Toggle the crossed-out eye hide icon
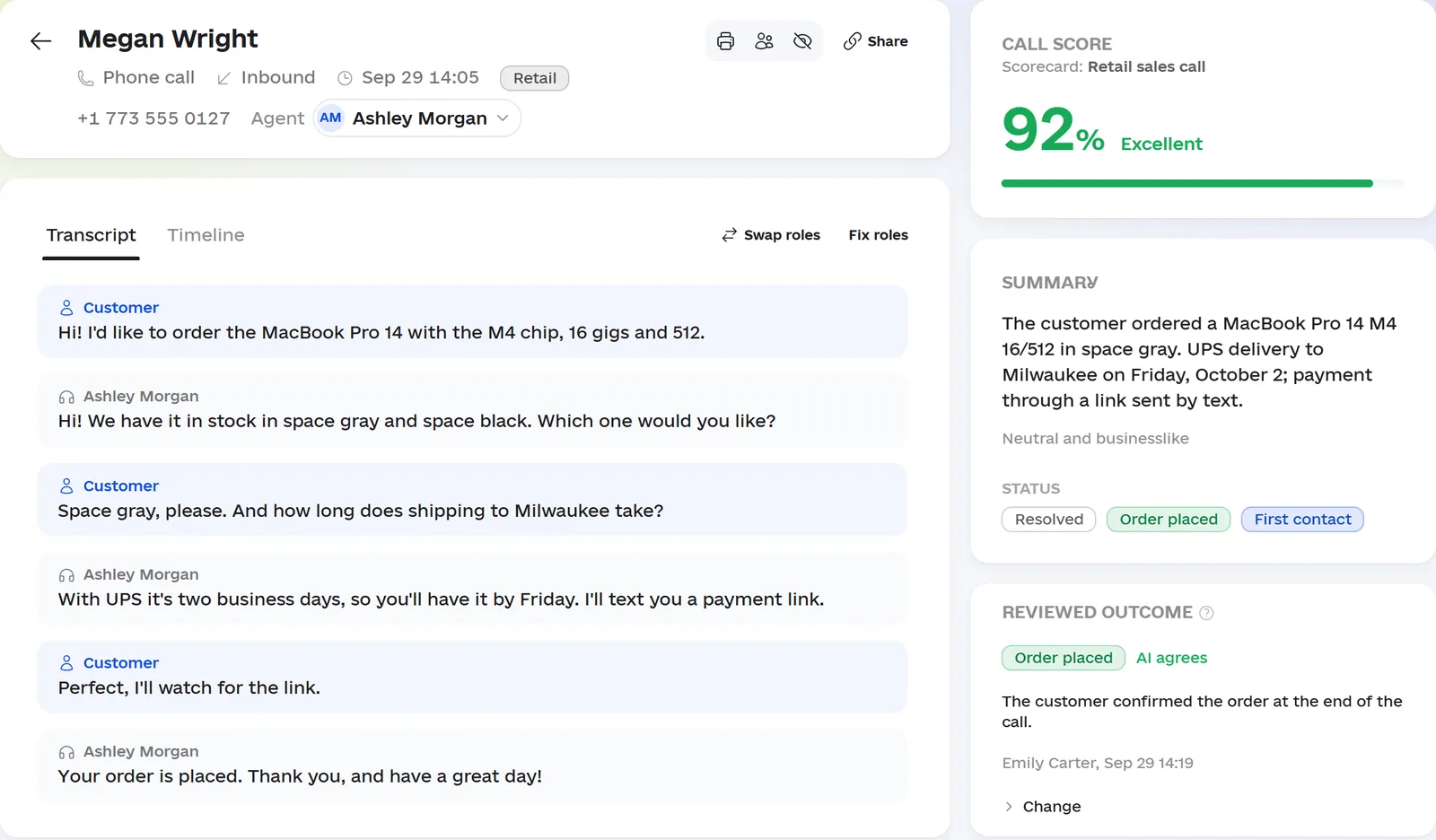 pos(802,41)
